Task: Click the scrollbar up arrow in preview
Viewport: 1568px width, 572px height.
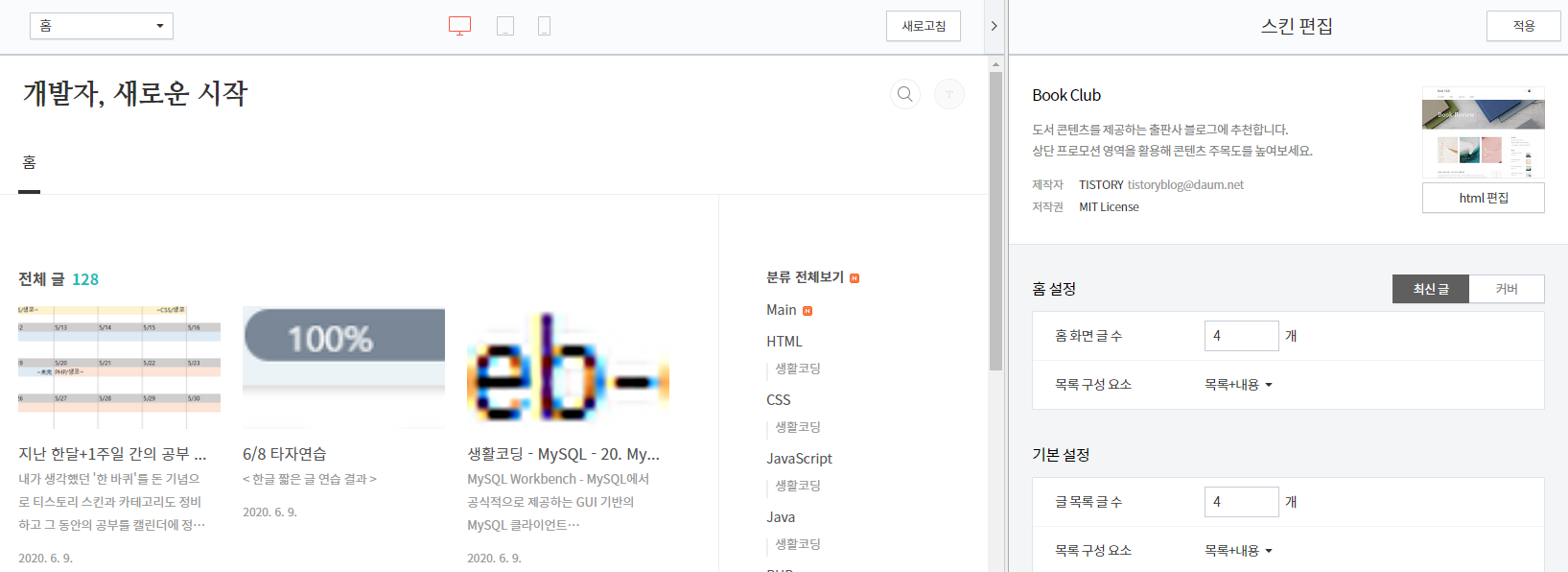Action: (x=995, y=63)
